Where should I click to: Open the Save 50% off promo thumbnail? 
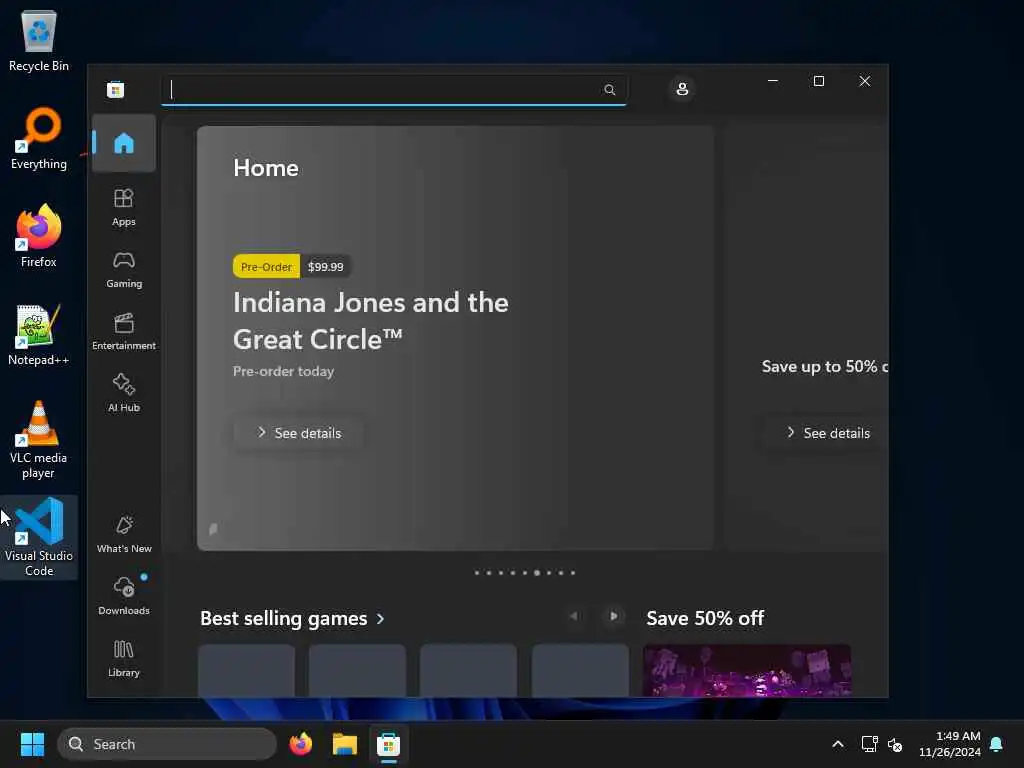[746, 670]
